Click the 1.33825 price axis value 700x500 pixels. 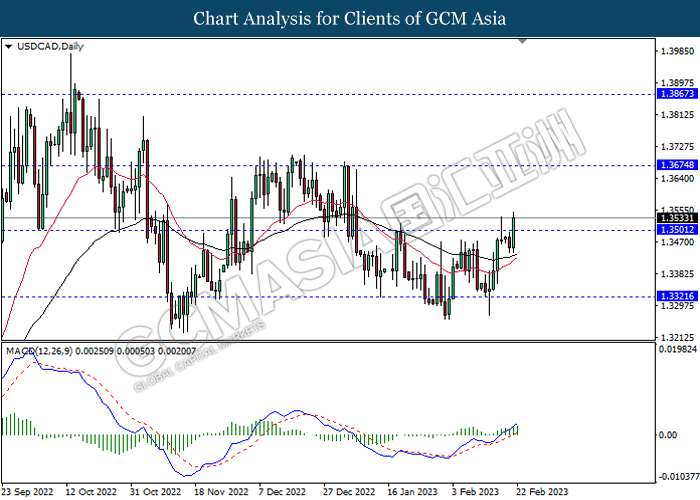click(678, 274)
